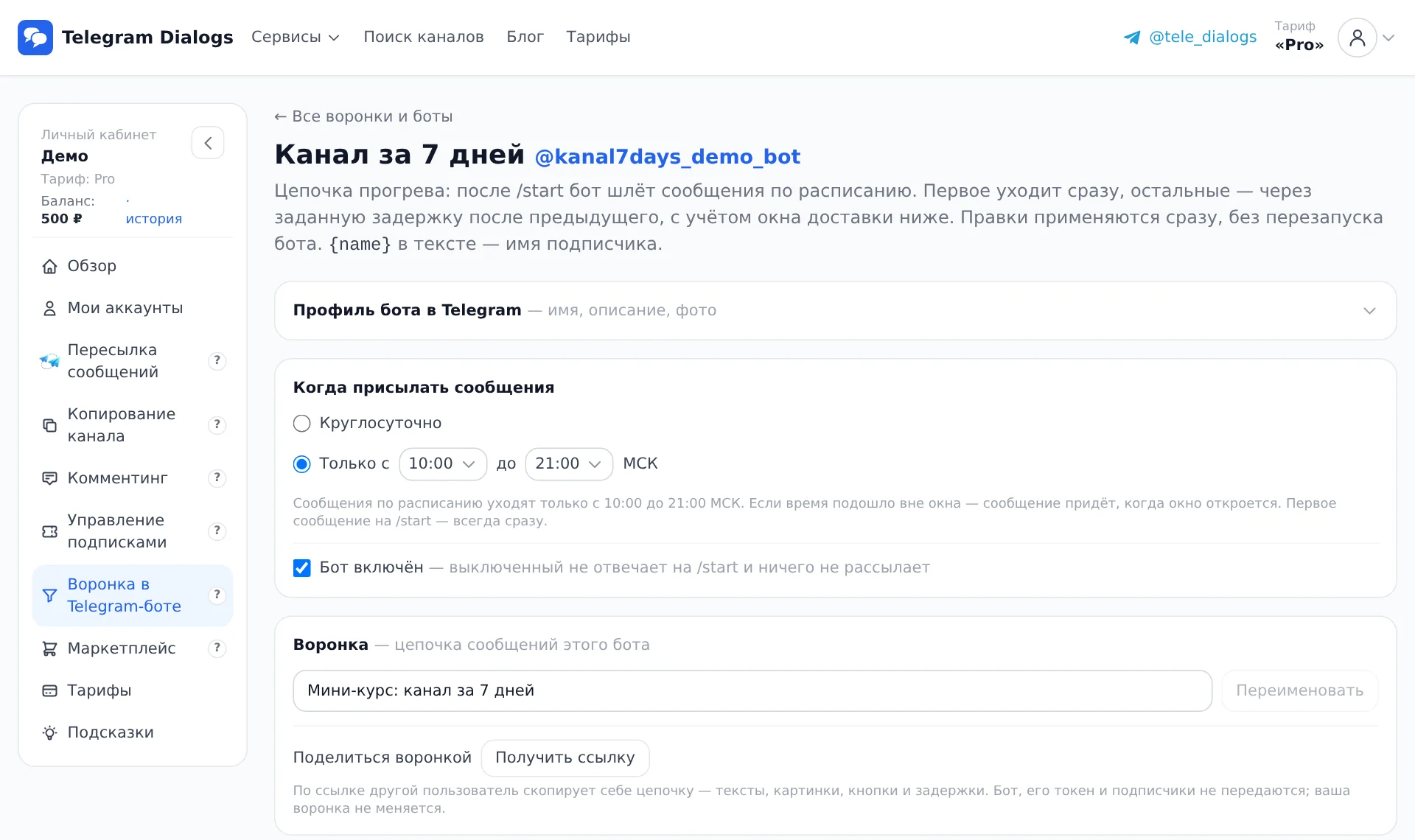Open the @tele_dialogs channel link
Image resolution: width=1415 pixels, height=840 pixels.
[1203, 37]
